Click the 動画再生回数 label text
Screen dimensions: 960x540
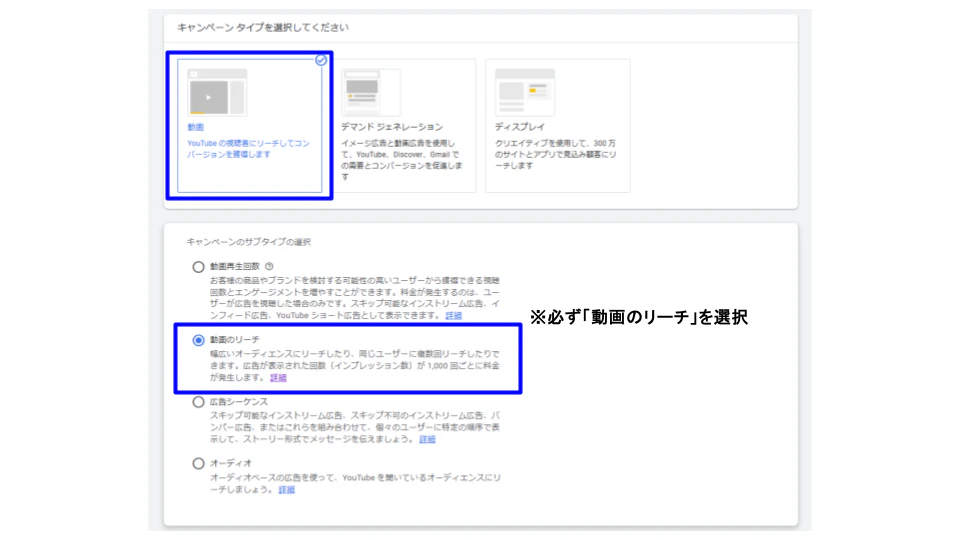click(235, 266)
